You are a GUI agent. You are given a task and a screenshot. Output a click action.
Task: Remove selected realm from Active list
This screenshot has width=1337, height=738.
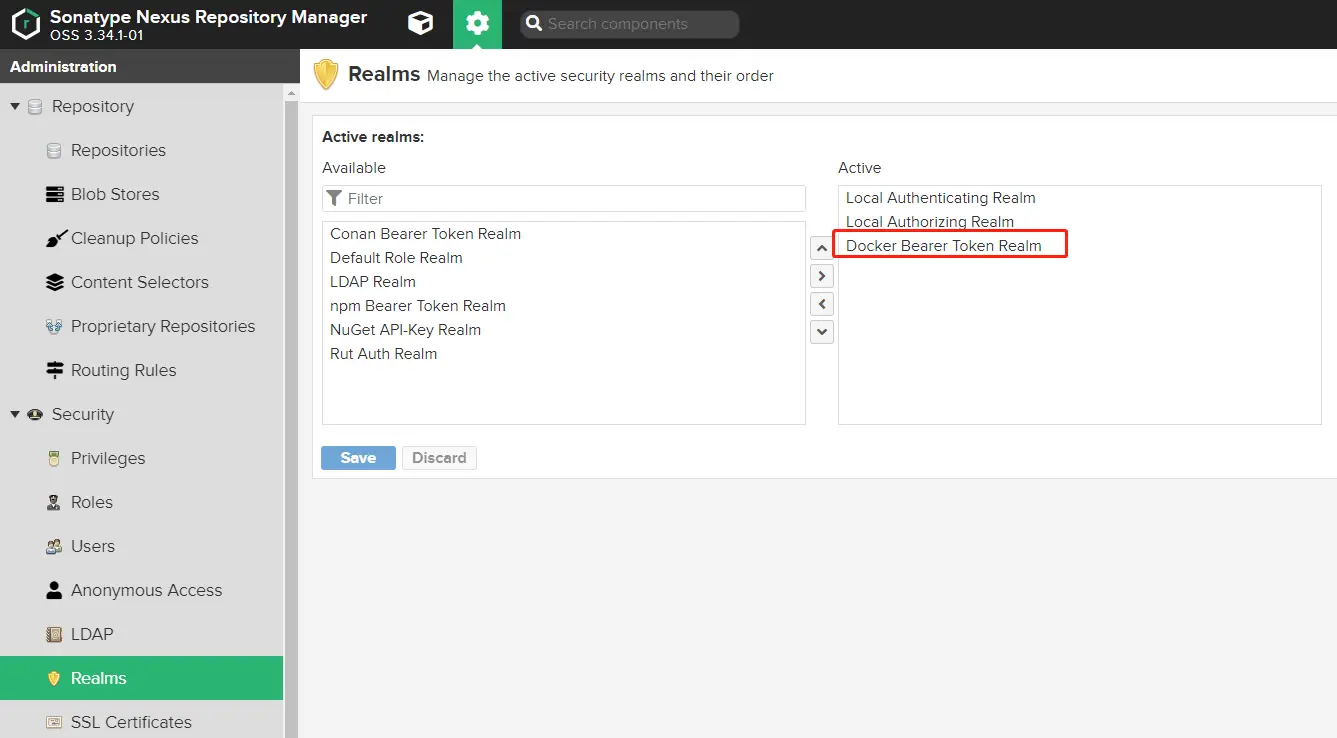822,304
